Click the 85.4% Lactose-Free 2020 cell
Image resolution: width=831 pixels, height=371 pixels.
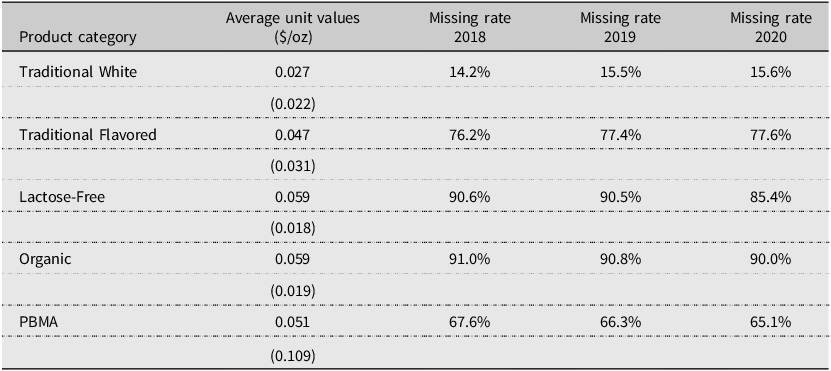(x=771, y=197)
